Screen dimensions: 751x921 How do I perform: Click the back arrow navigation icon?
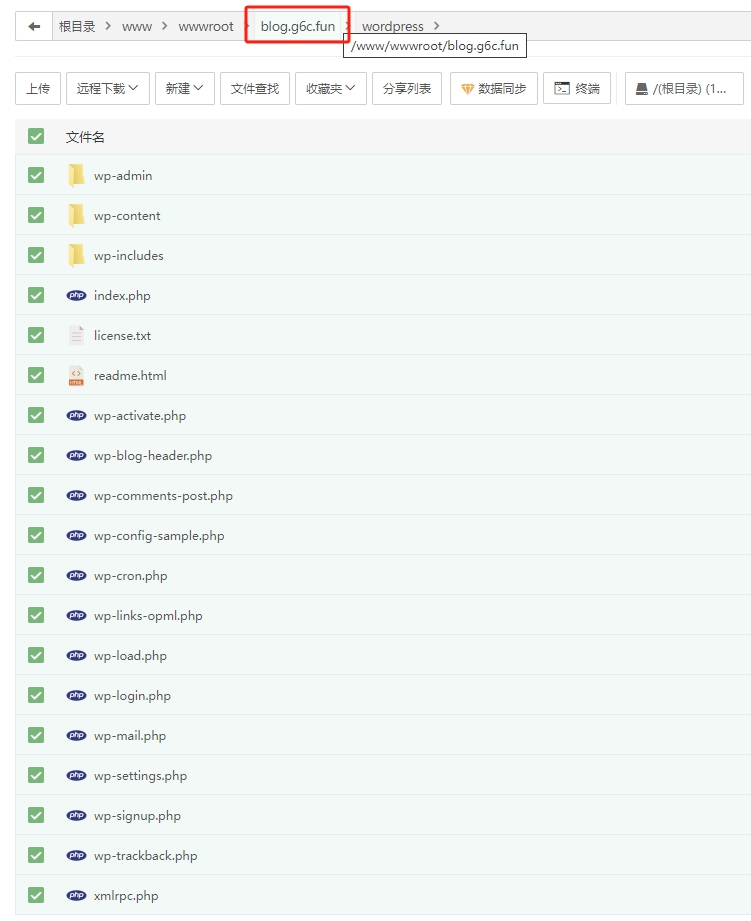[x=34, y=27]
